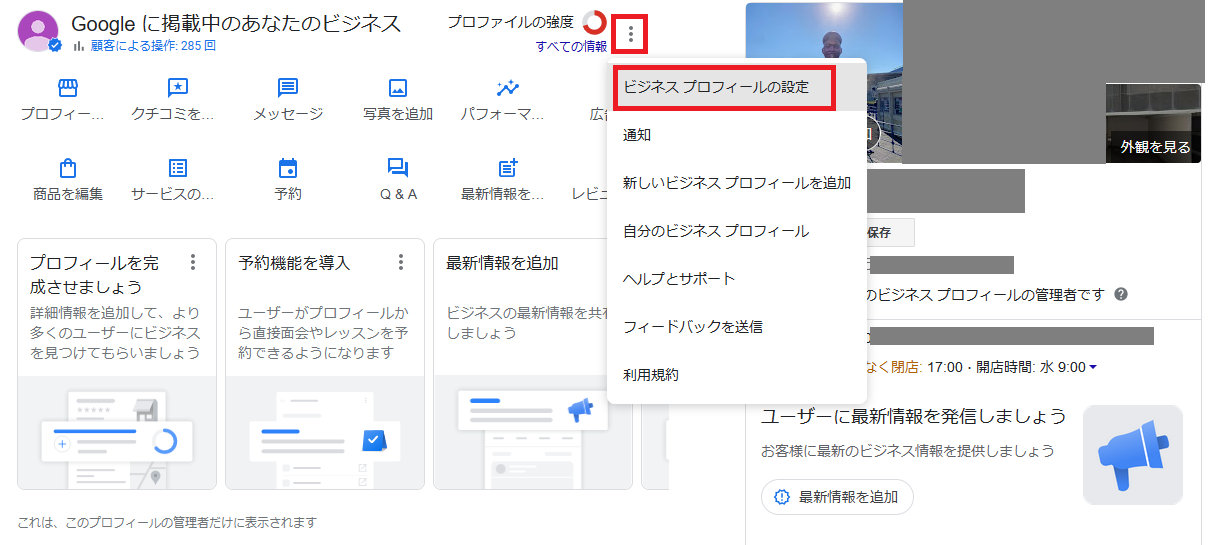Image resolution: width=1215 pixels, height=545 pixels.
Task: Click the megaphone illustration in the updates panel
Action: [1133, 455]
